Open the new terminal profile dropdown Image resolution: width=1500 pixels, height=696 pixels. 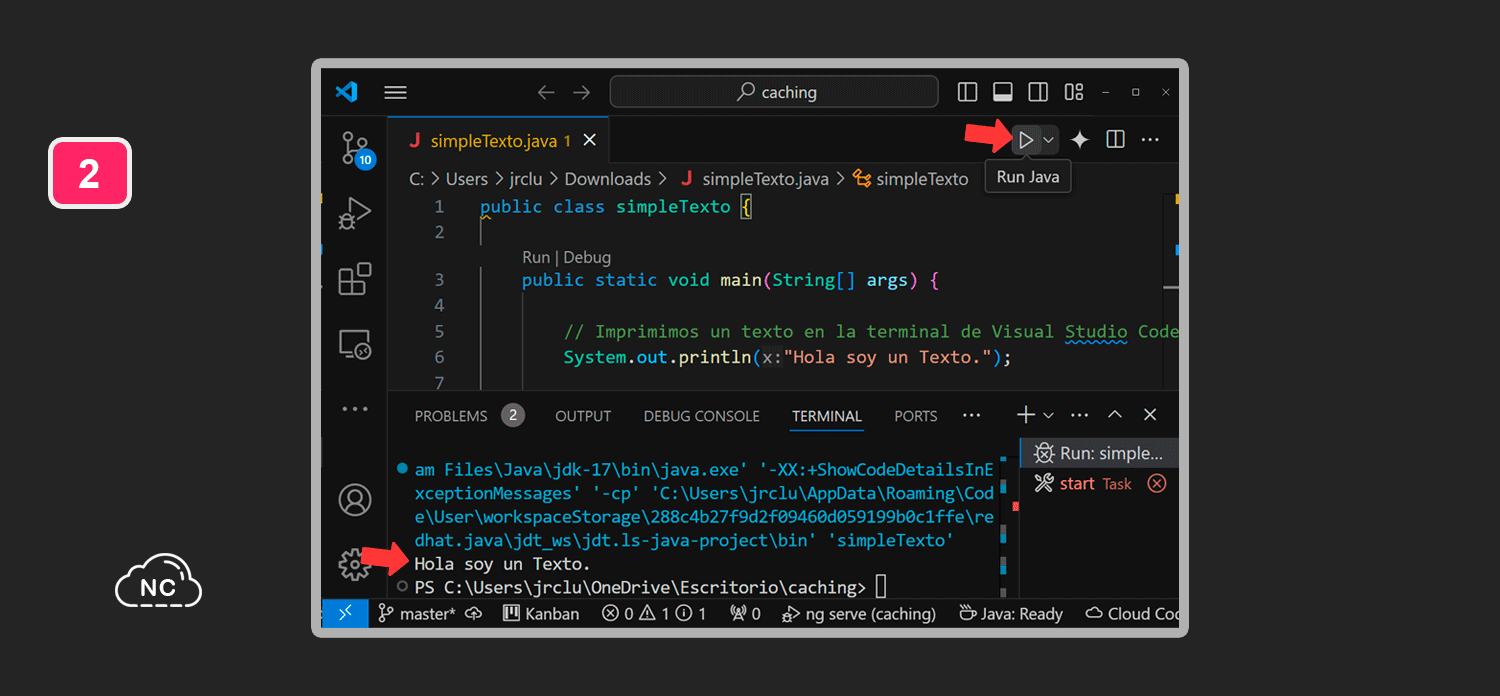tap(1048, 415)
